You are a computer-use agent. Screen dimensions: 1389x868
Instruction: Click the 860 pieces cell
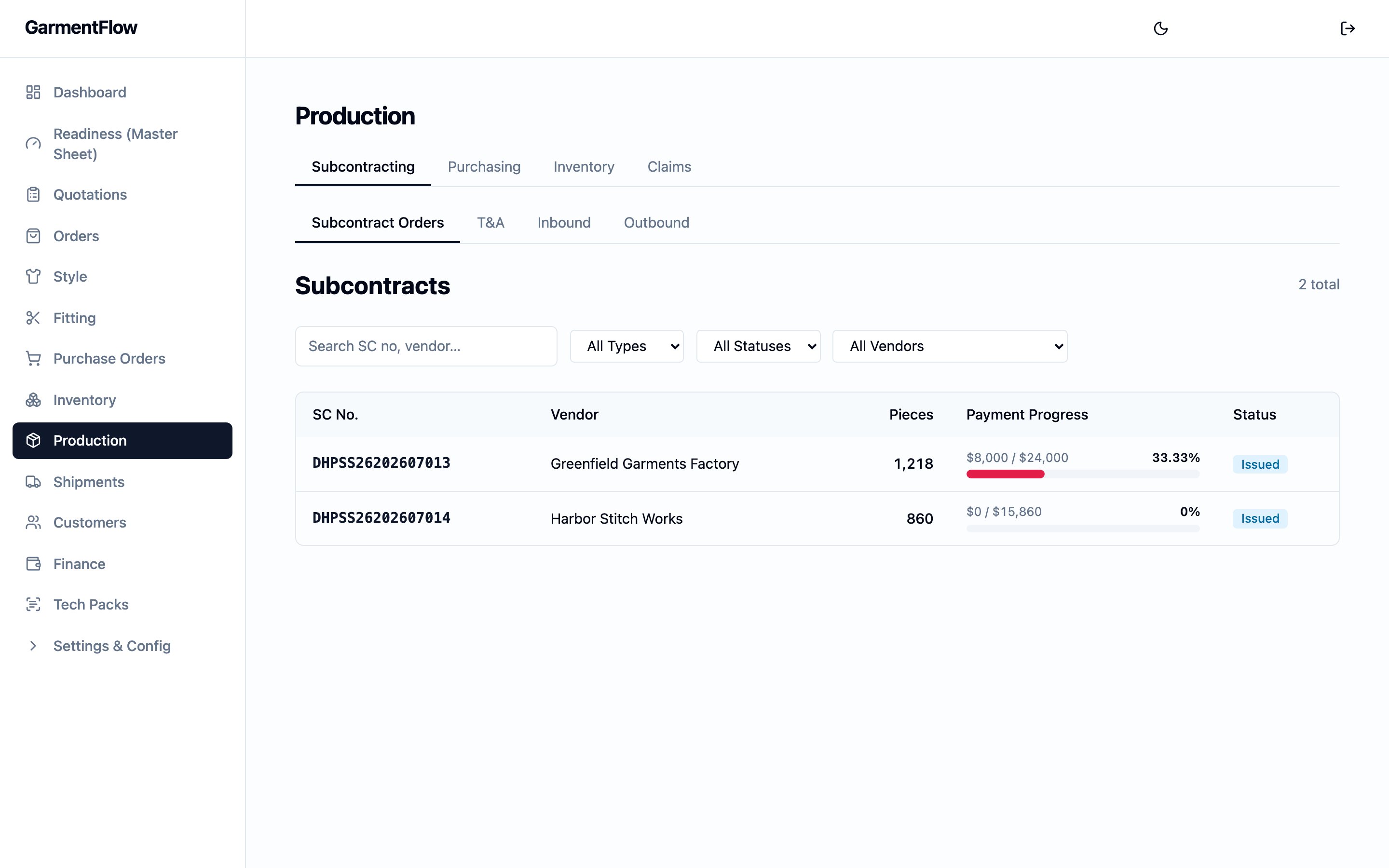coord(920,519)
